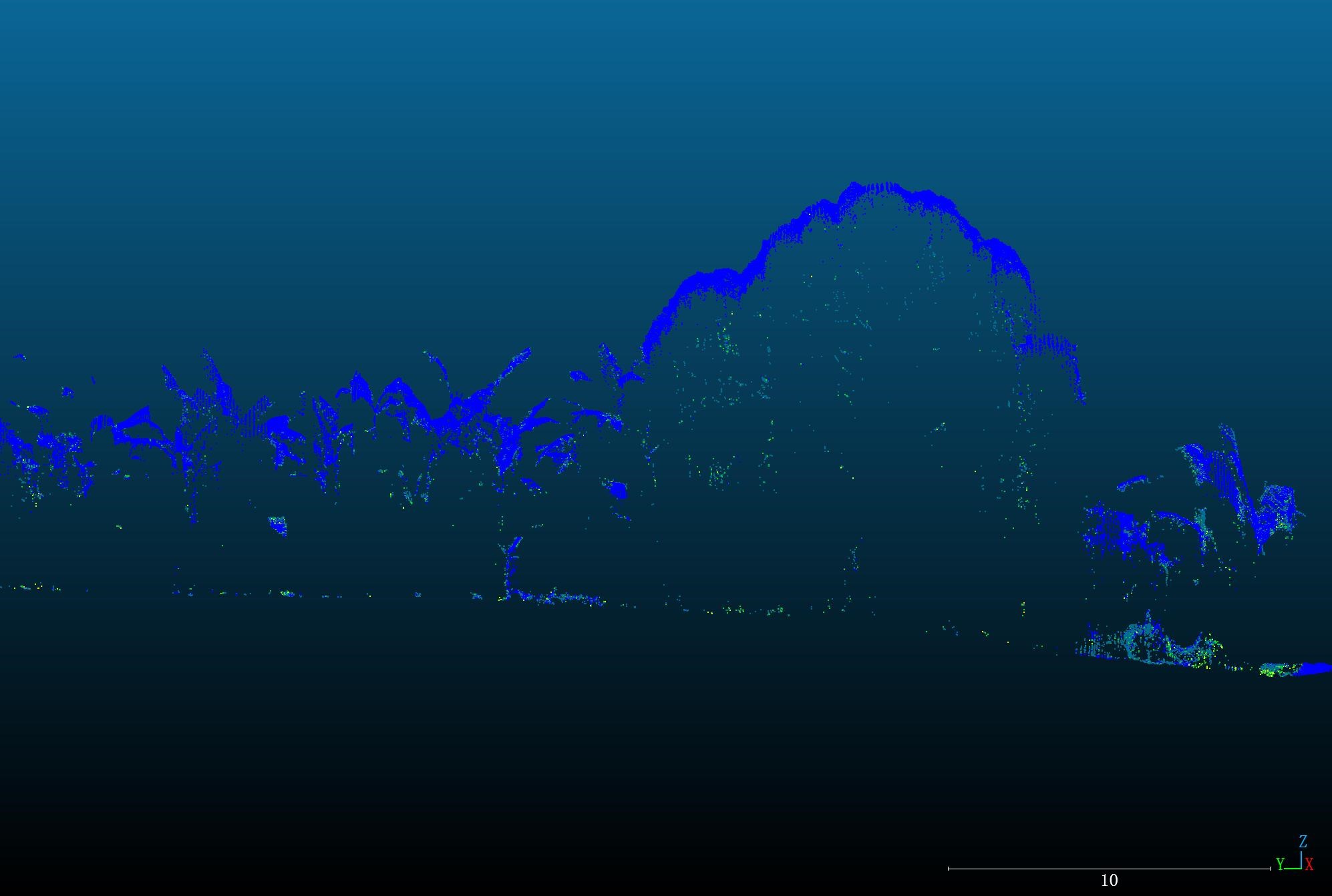Click the red X axis label
Image resolution: width=1332 pixels, height=896 pixels.
(x=1309, y=865)
